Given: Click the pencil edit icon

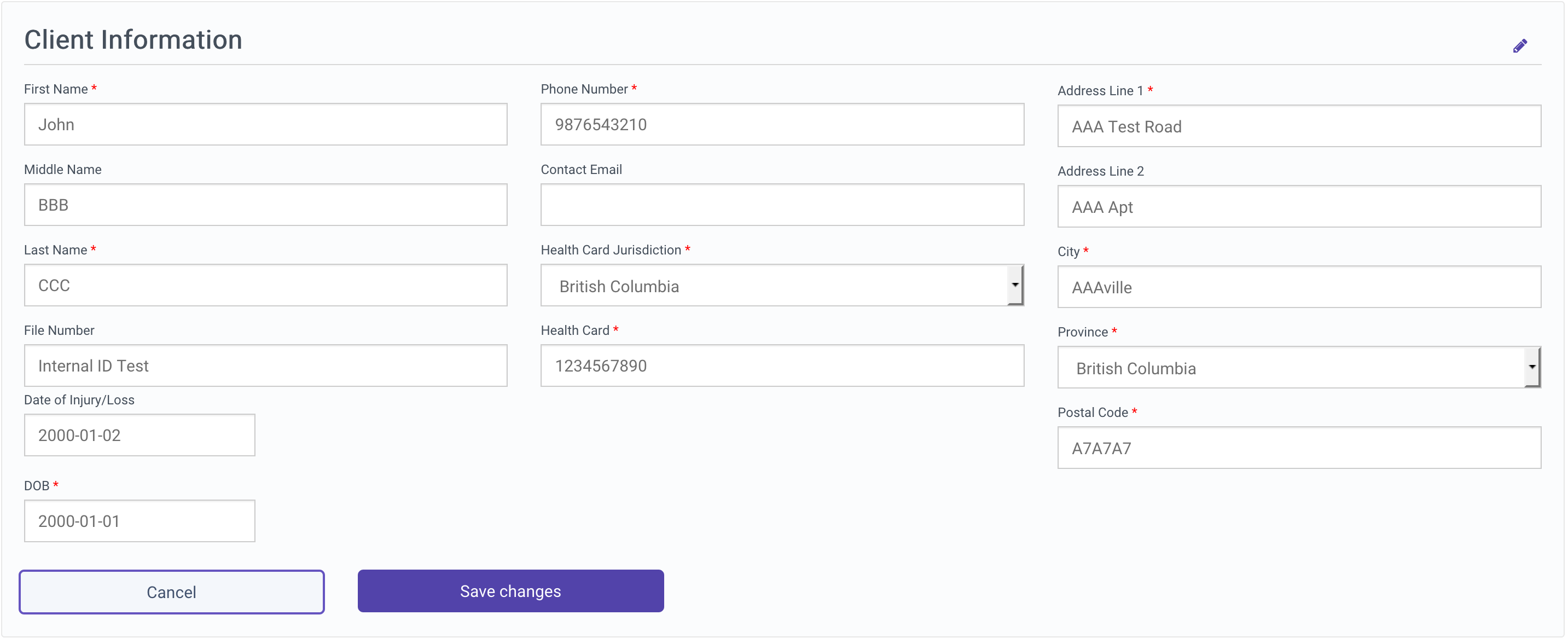Looking at the screenshot, I should pyautogui.click(x=1519, y=47).
